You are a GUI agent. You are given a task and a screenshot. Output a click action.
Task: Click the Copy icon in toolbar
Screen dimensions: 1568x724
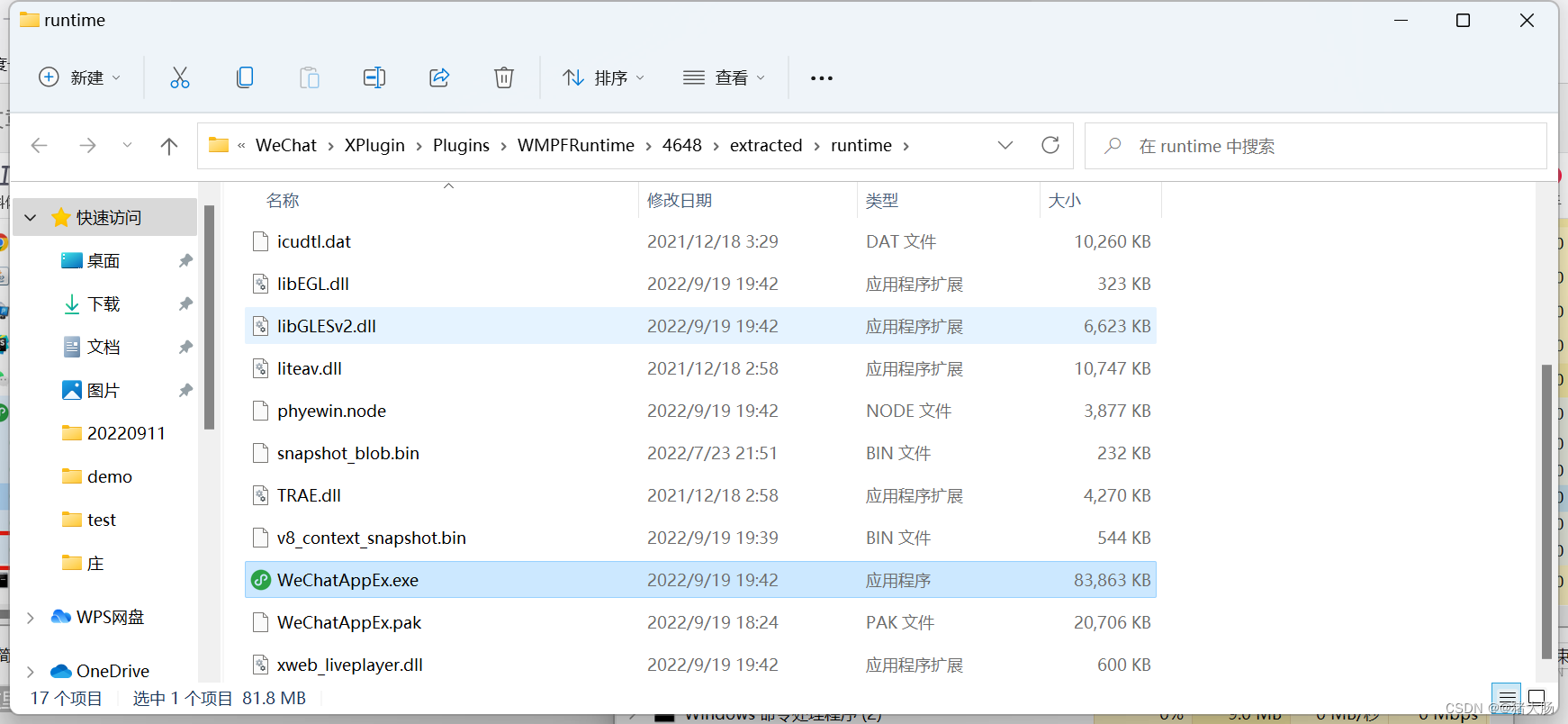tap(245, 77)
